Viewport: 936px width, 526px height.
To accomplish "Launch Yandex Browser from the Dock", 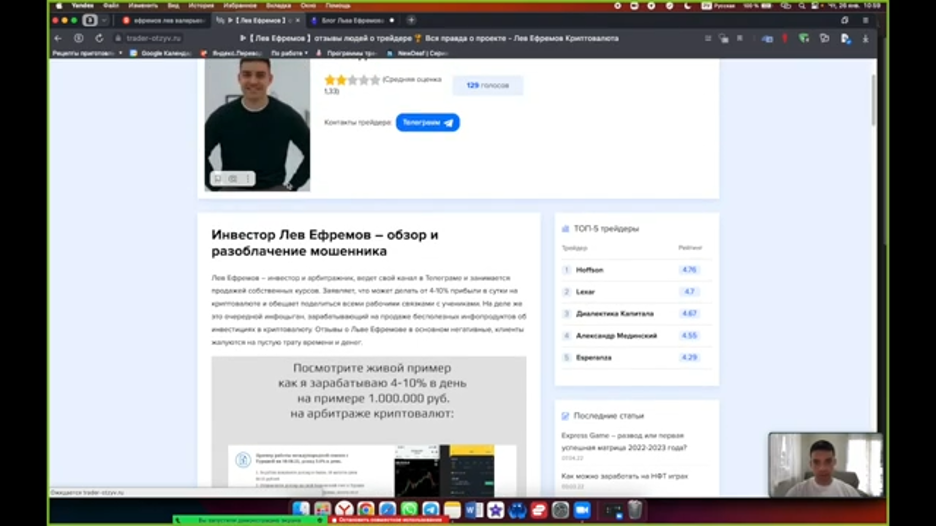I will pos(344,509).
